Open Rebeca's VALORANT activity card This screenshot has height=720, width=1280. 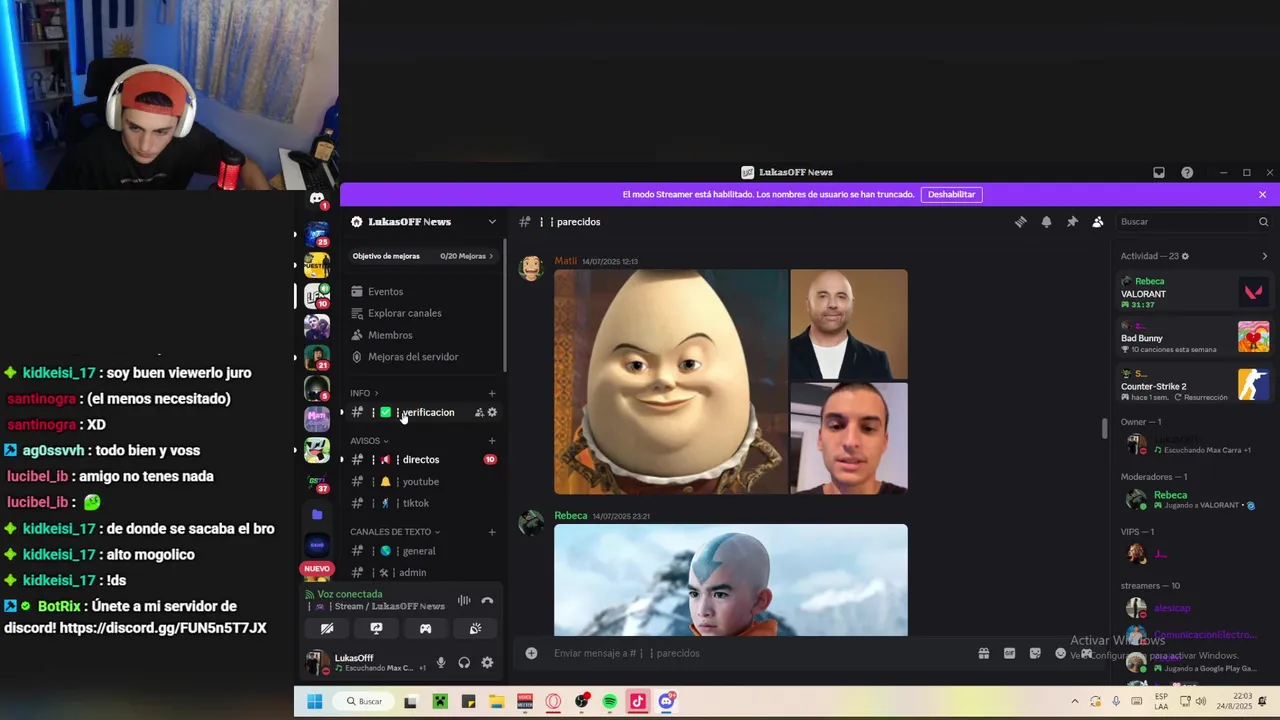pos(1193,292)
